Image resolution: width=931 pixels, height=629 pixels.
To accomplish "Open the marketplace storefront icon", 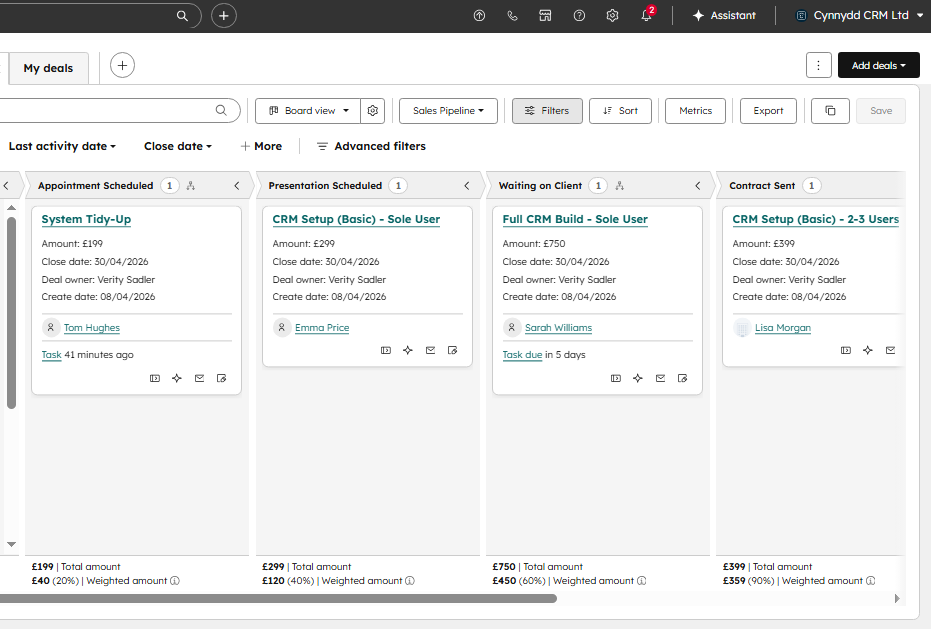I will [x=545, y=16].
